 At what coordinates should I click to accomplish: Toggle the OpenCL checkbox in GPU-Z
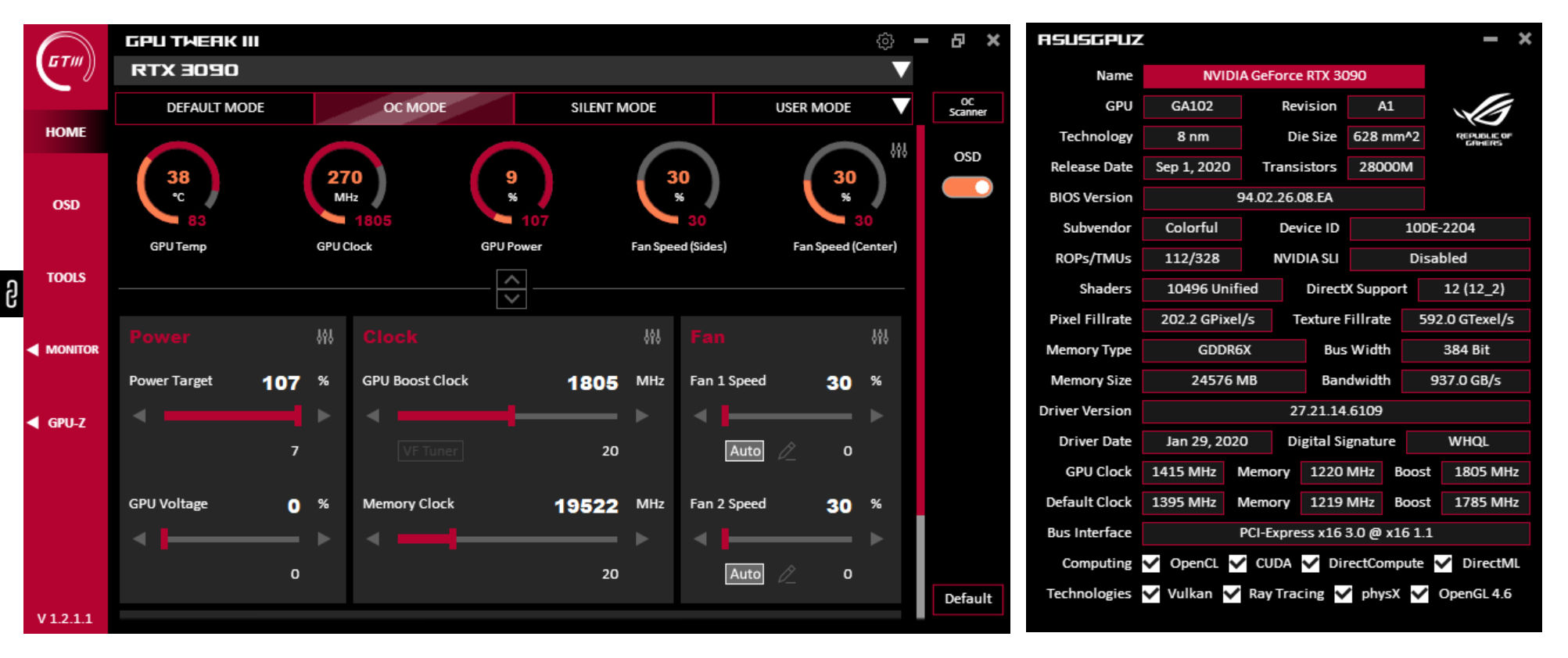(1150, 563)
